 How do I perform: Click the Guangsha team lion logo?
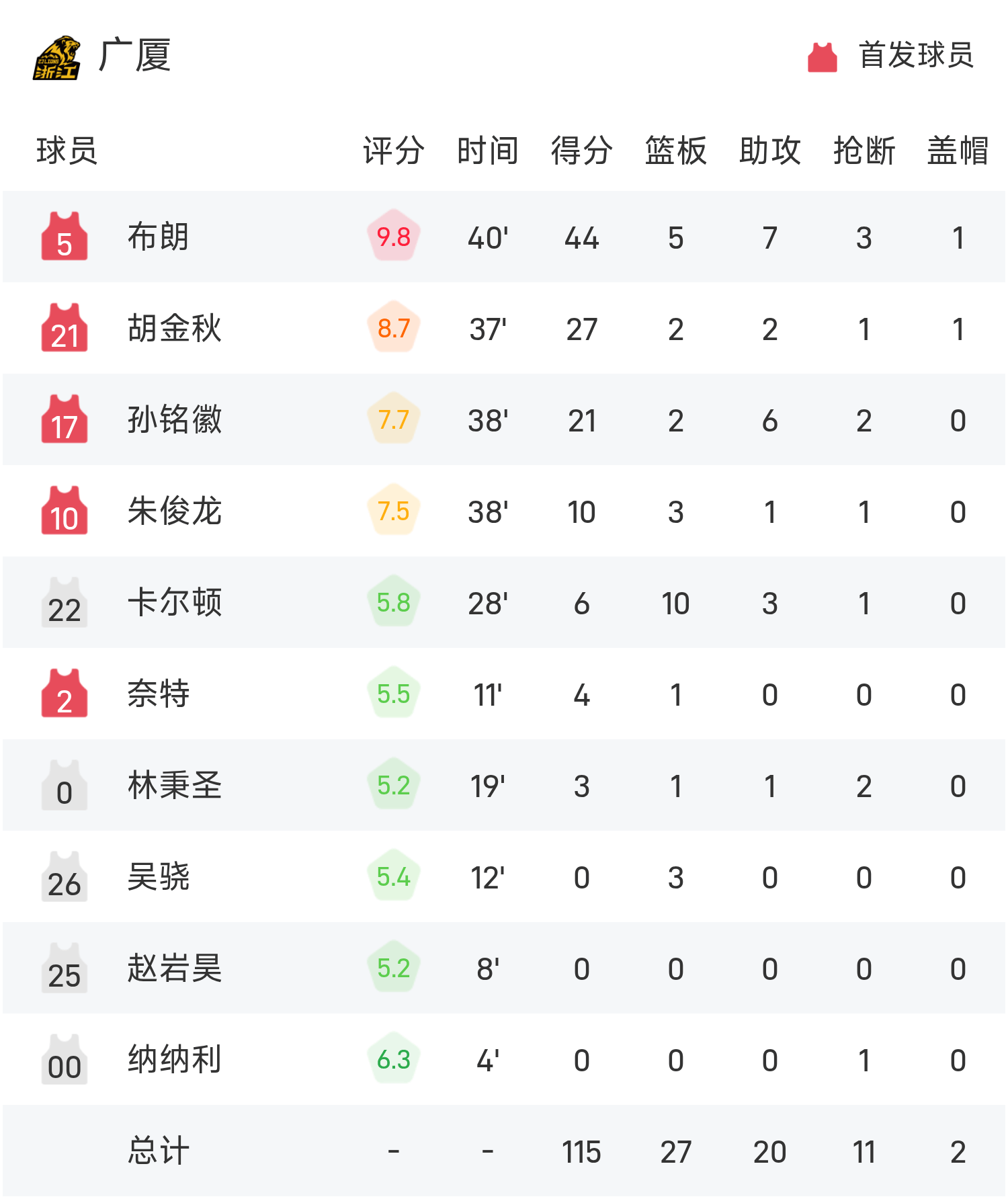(57, 58)
